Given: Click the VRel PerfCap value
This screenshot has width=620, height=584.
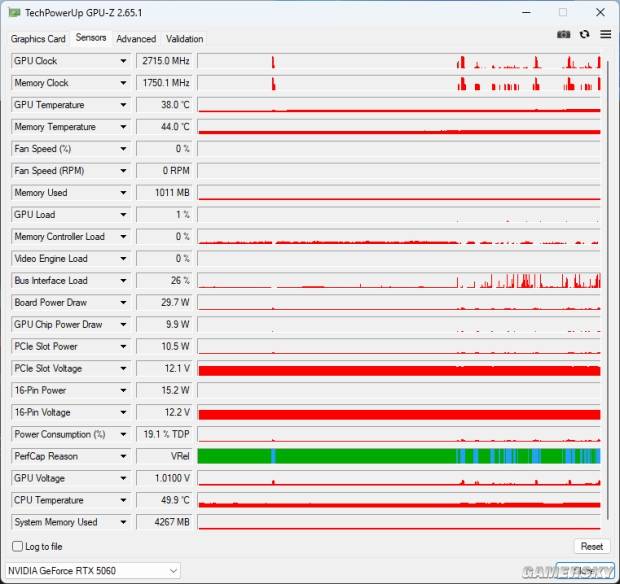Looking at the screenshot, I should click(164, 456).
